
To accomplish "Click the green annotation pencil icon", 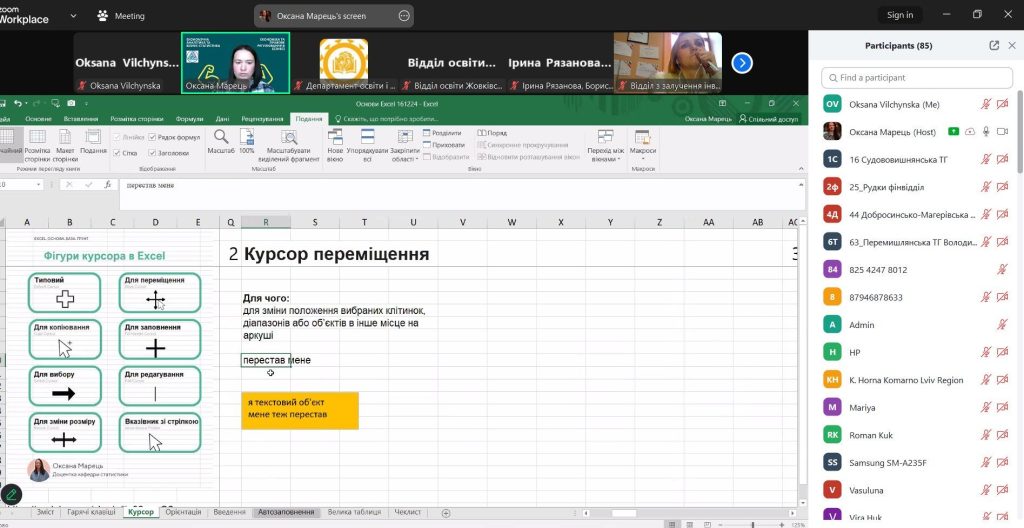I will pyautogui.click(x=12, y=494).
